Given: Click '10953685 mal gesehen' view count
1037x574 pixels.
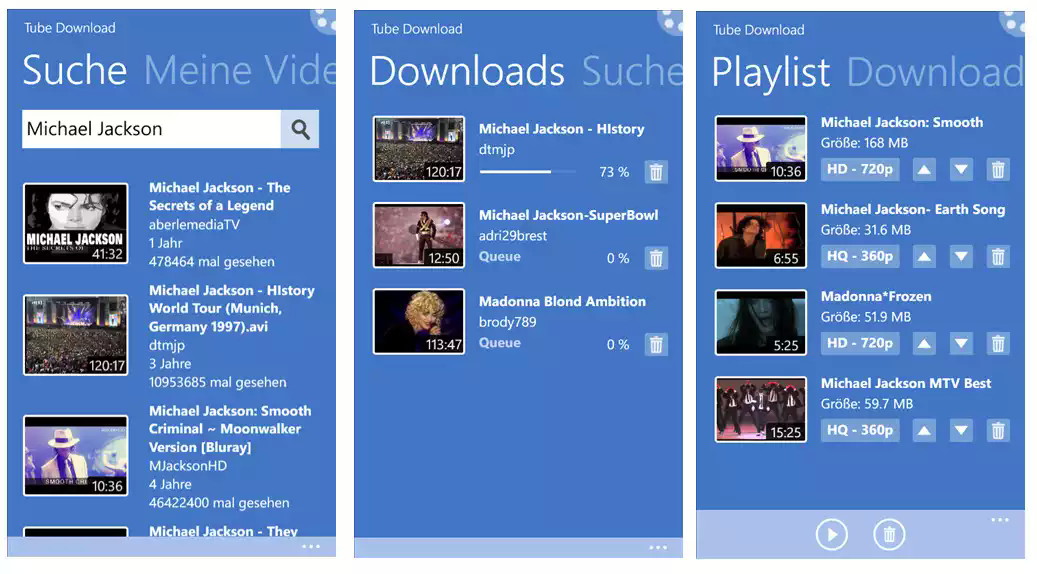Looking at the screenshot, I should pyautogui.click(x=218, y=382).
